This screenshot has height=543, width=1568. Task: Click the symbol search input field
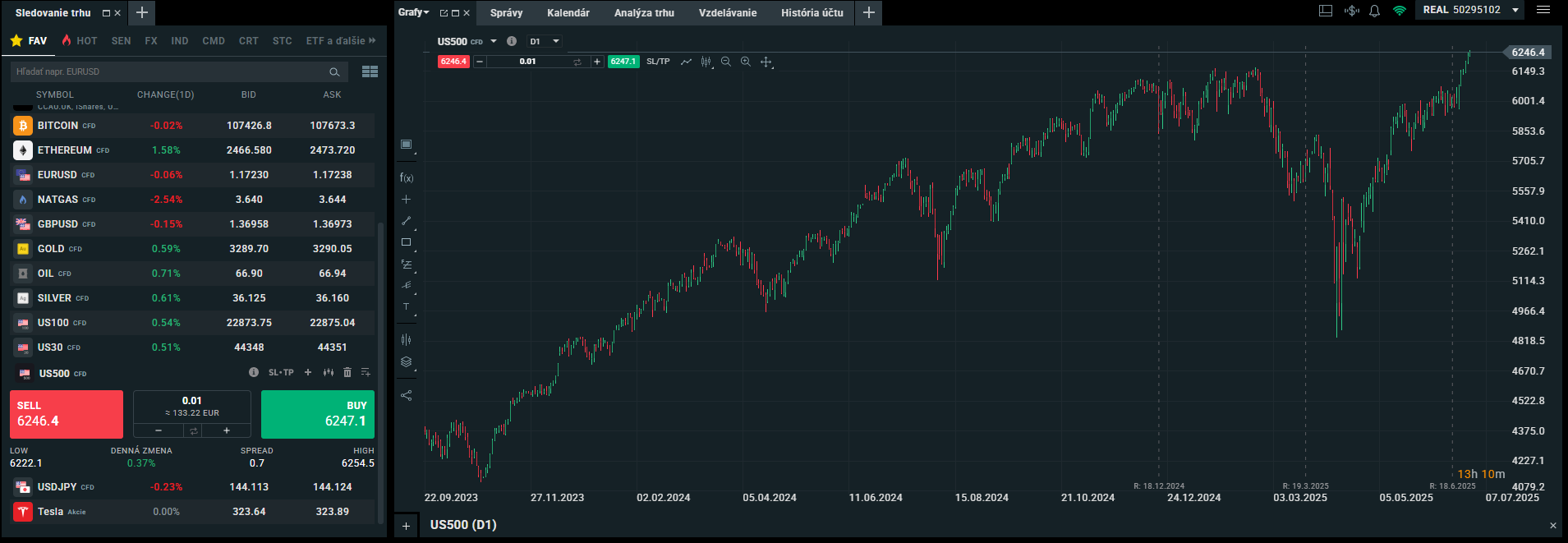(x=168, y=72)
